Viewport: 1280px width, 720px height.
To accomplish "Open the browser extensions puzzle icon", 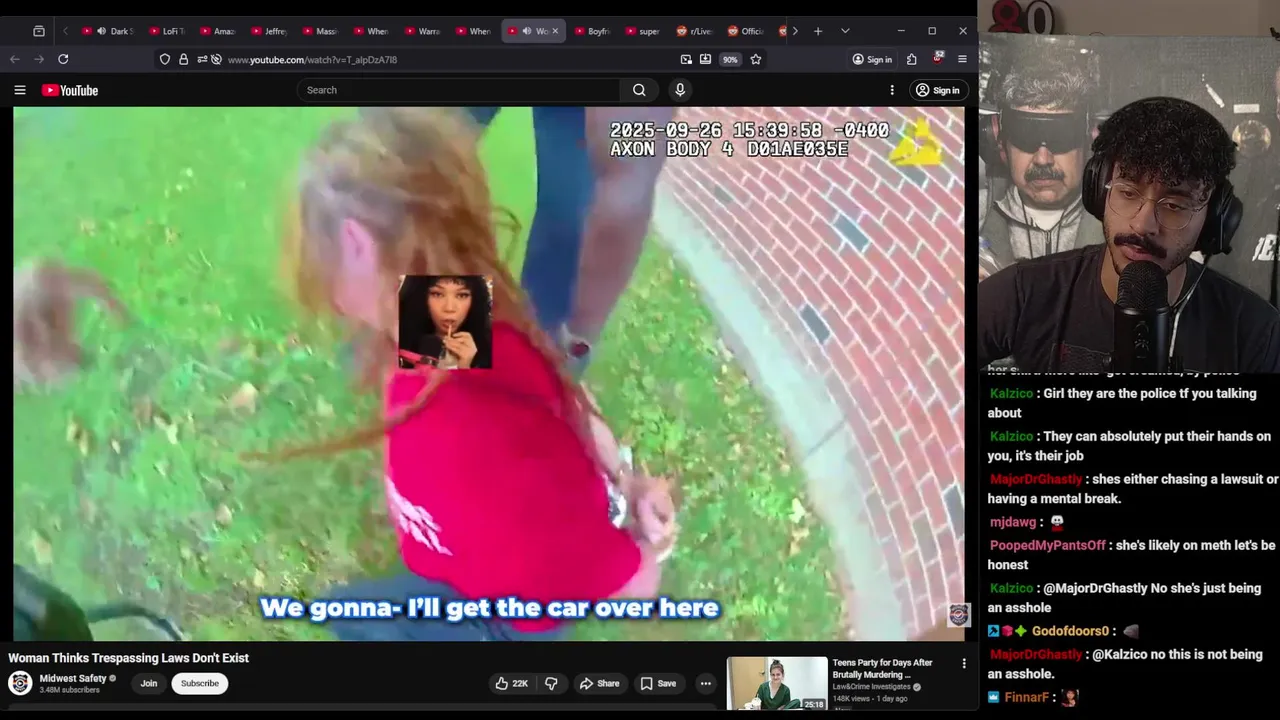I will 912,59.
